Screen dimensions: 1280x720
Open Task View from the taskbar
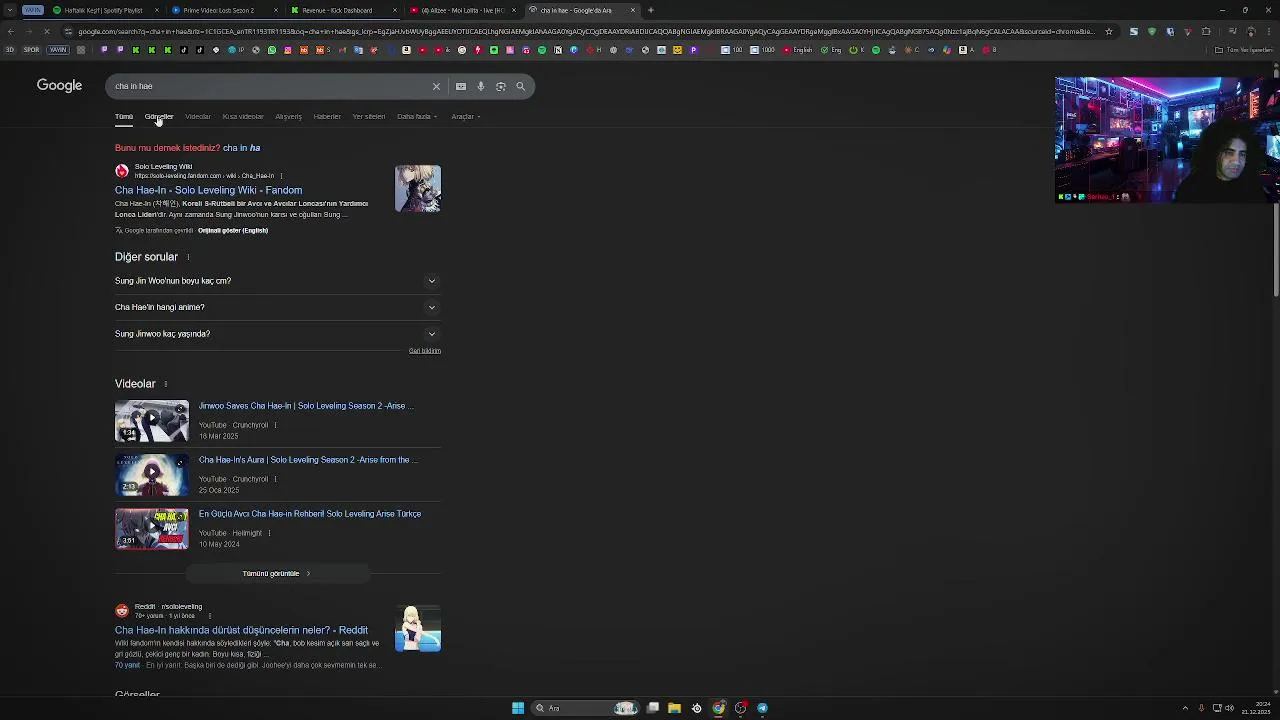pyautogui.click(x=652, y=708)
